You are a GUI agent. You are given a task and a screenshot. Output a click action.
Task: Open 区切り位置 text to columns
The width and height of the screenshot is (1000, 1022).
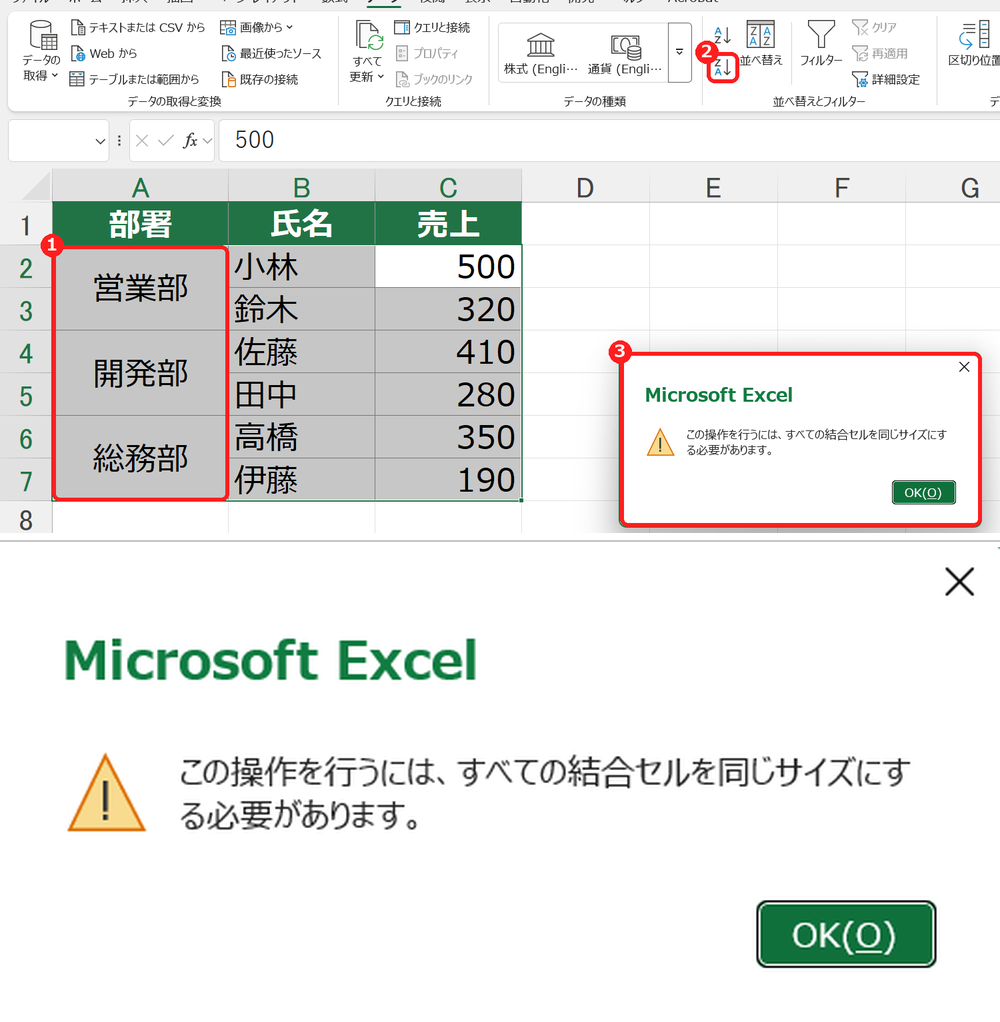tap(975, 44)
